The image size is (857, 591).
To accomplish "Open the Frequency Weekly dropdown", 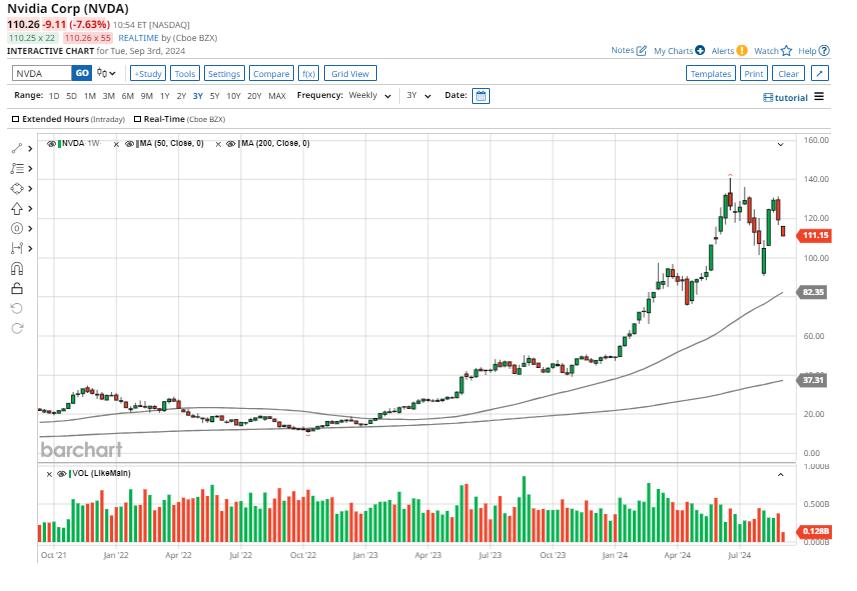I will tap(371, 96).
